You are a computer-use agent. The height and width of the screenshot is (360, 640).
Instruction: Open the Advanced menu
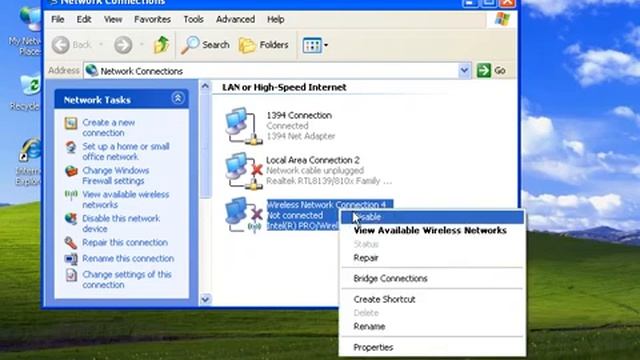click(235, 19)
